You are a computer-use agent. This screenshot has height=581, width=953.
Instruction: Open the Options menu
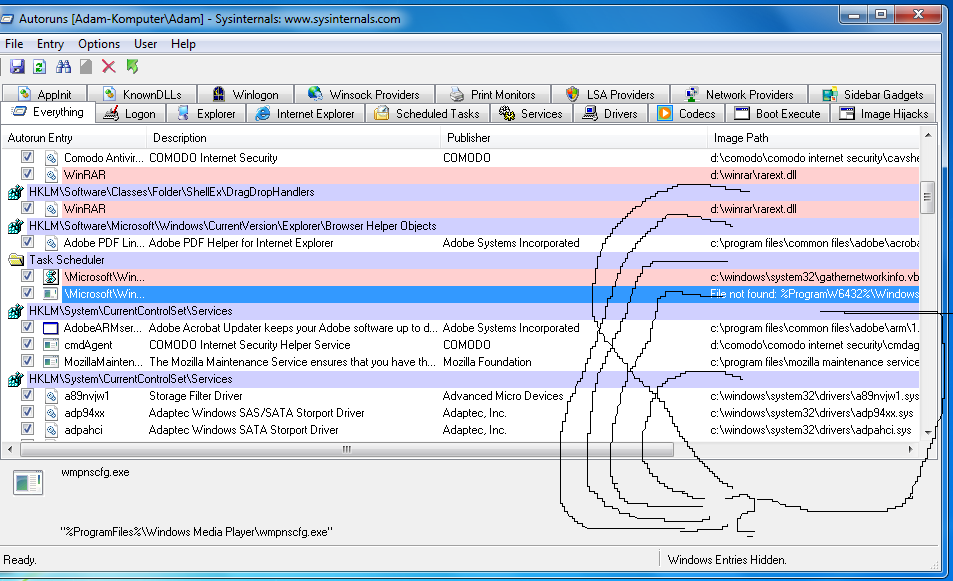99,44
